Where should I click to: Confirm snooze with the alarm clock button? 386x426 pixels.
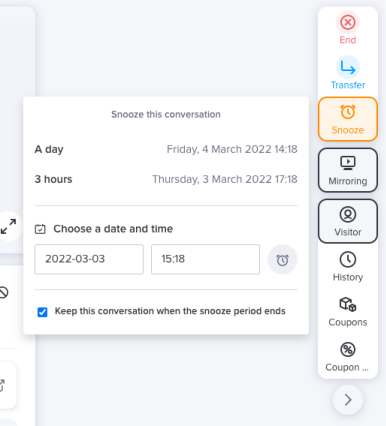point(282,260)
